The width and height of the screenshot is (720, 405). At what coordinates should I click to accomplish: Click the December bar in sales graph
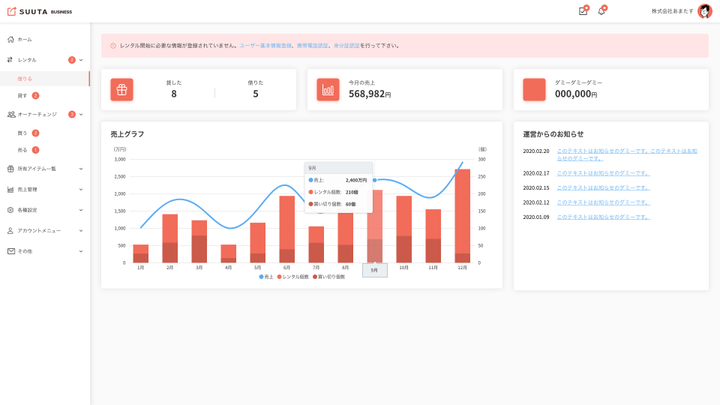[462, 215]
